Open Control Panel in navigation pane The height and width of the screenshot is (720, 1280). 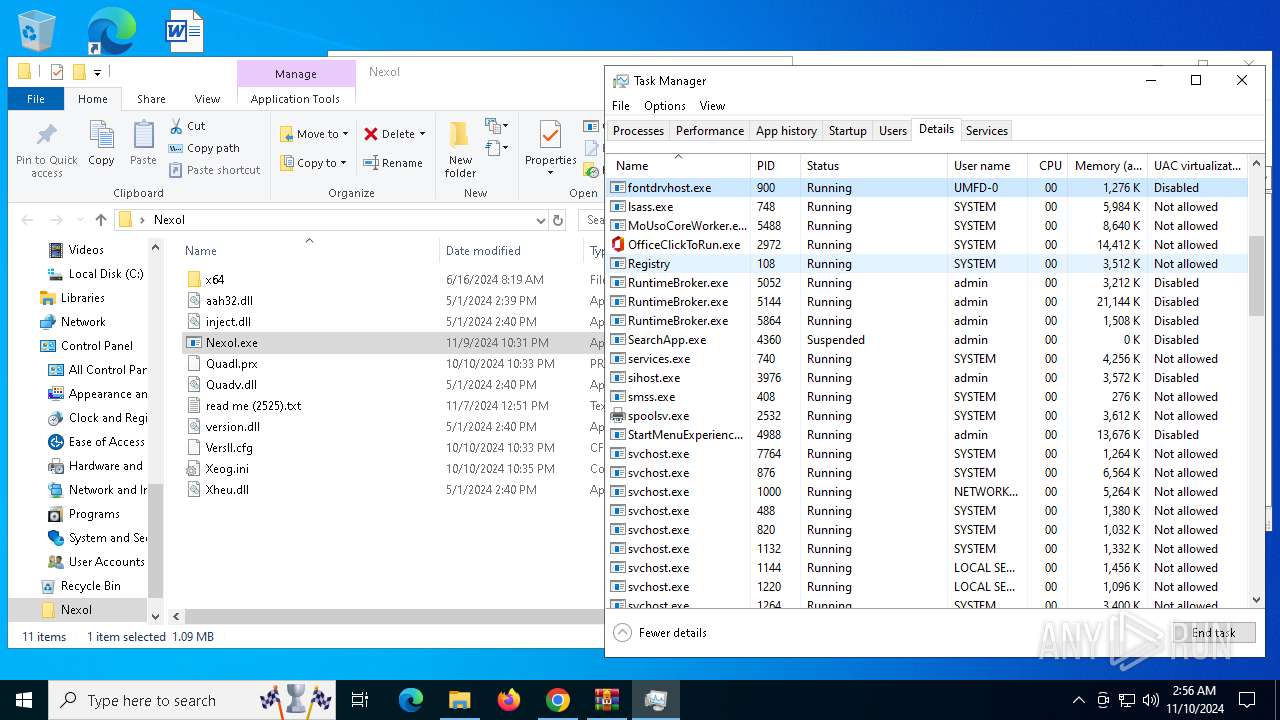coord(96,346)
